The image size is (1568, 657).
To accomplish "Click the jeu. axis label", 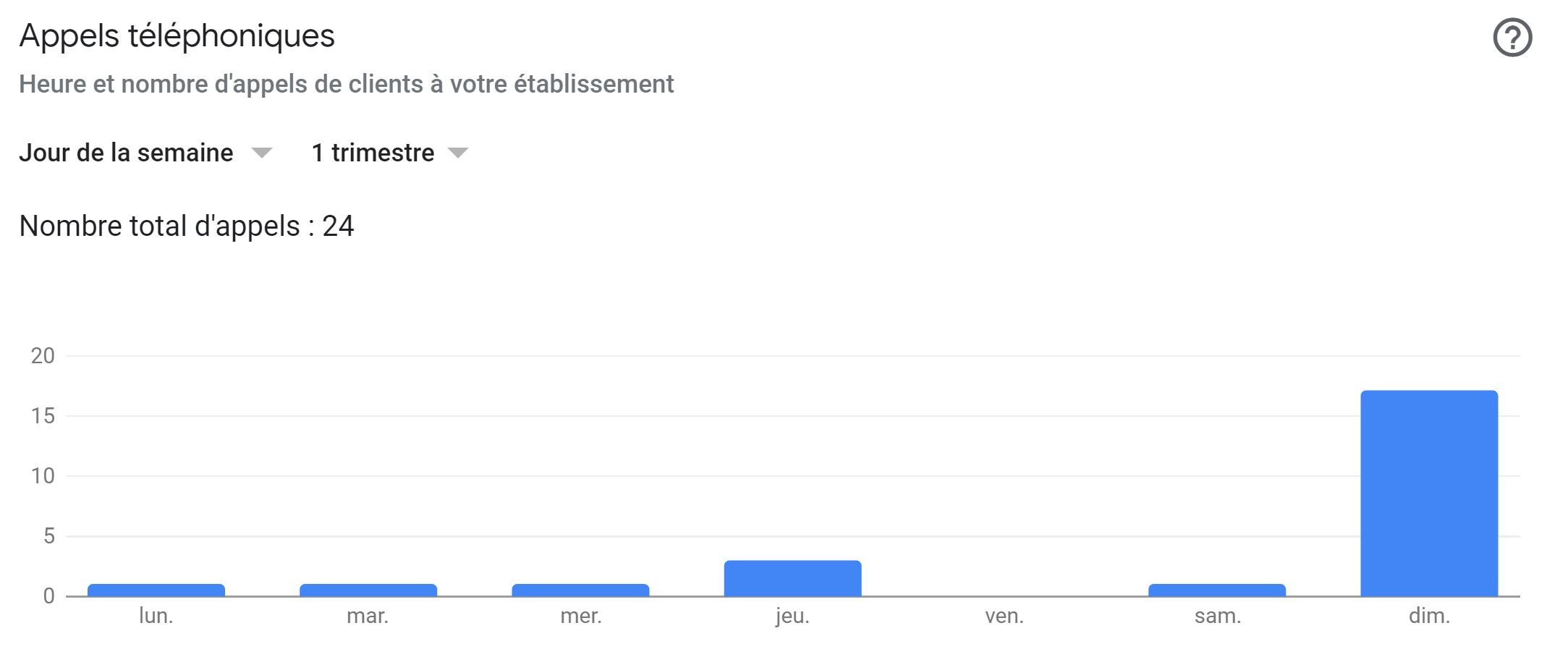I will [792, 616].
